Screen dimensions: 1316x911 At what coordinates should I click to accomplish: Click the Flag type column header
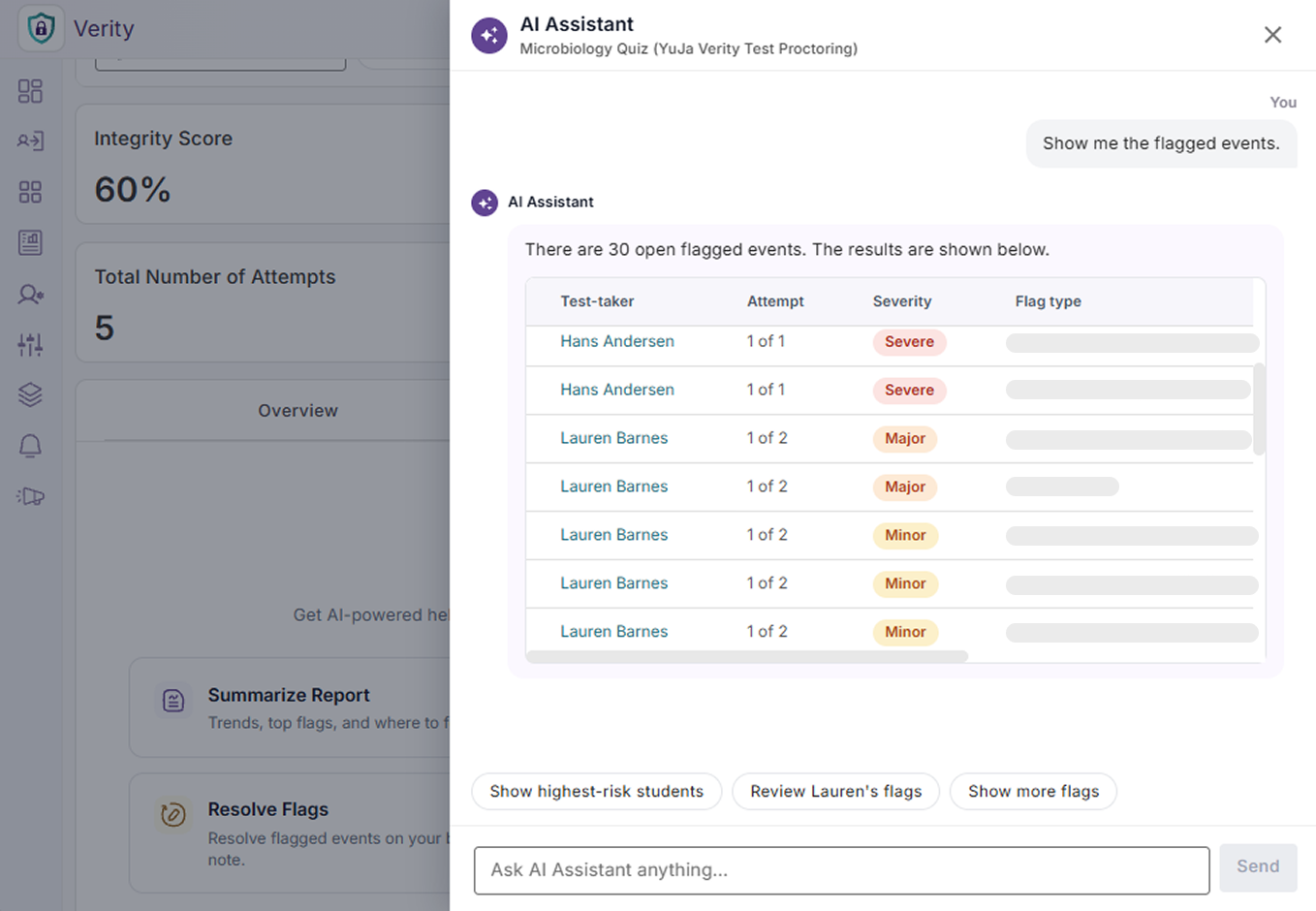pyautogui.click(x=1049, y=301)
